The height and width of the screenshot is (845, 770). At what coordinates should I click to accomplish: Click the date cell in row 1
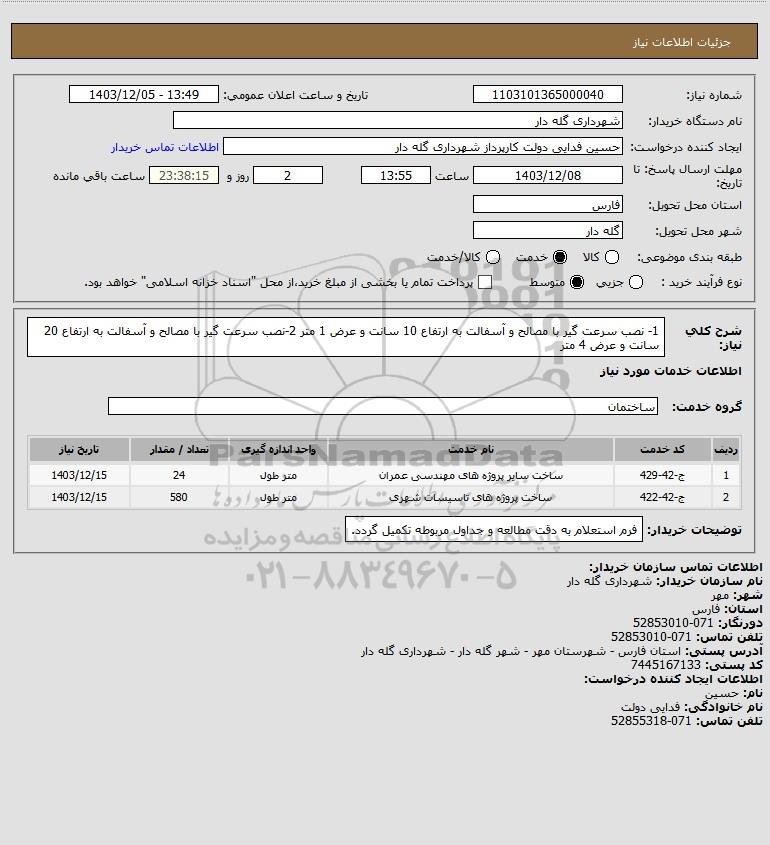[79, 475]
